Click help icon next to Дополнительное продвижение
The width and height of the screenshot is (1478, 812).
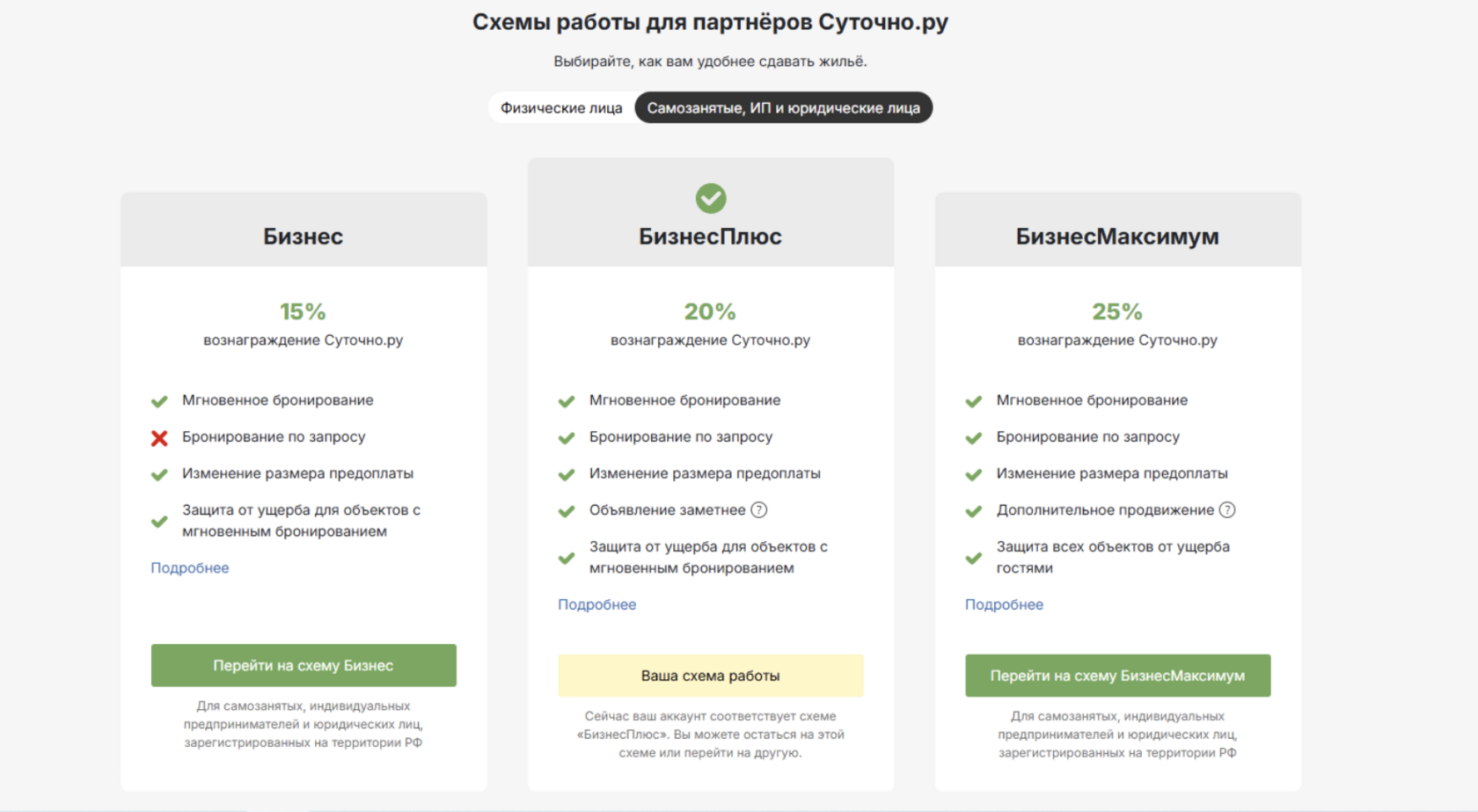click(1227, 510)
